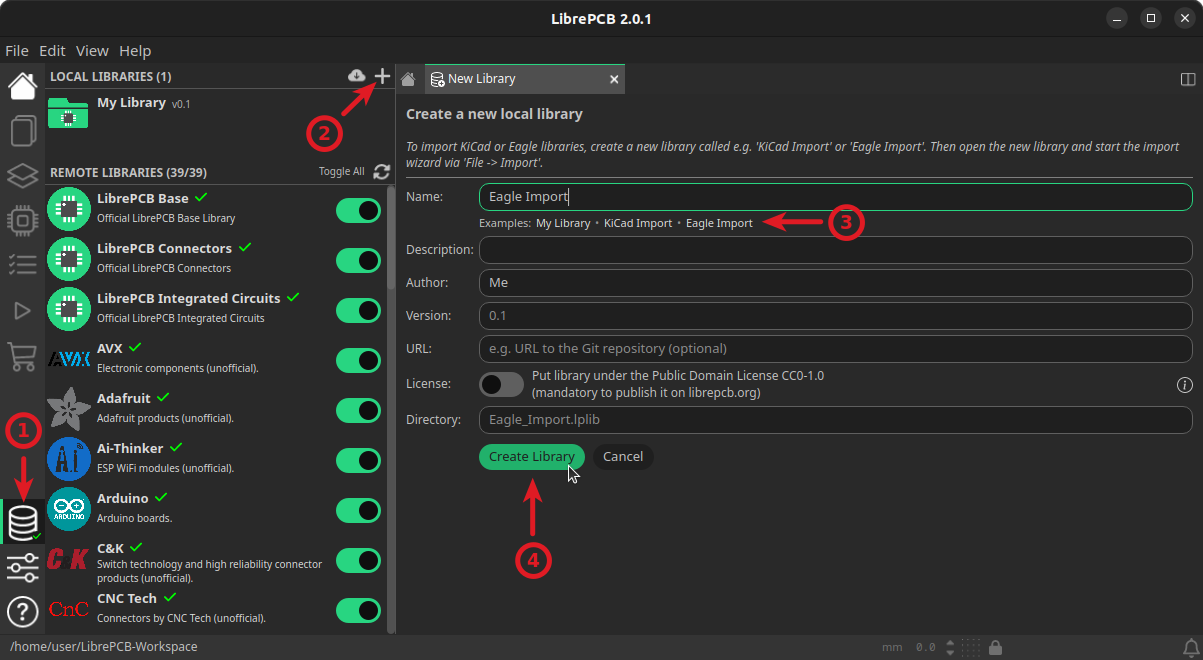
Task: Click the Name input field
Action: click(x=836, y=197)
